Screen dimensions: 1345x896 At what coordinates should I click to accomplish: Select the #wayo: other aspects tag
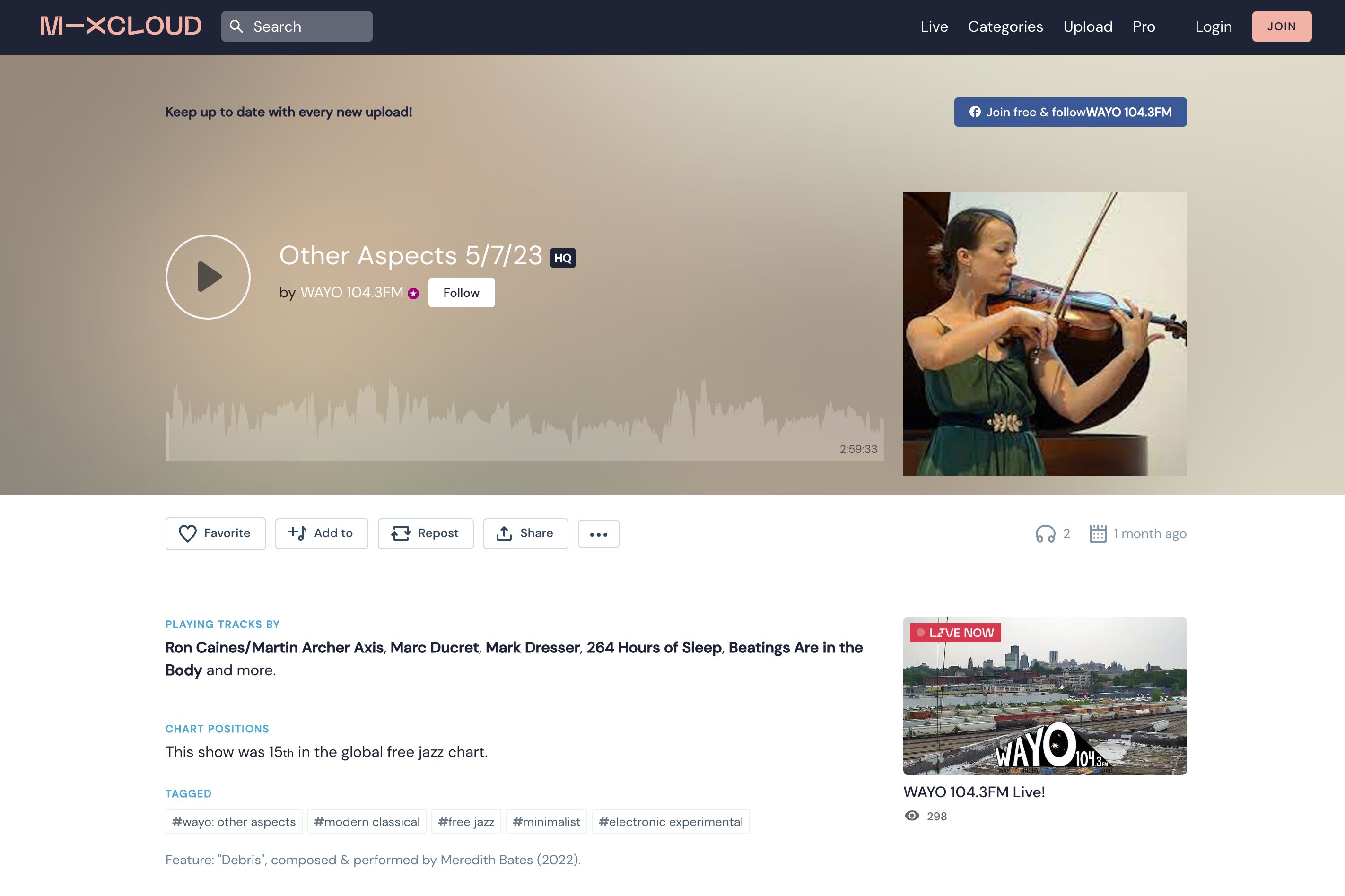(x=234, y=822)
